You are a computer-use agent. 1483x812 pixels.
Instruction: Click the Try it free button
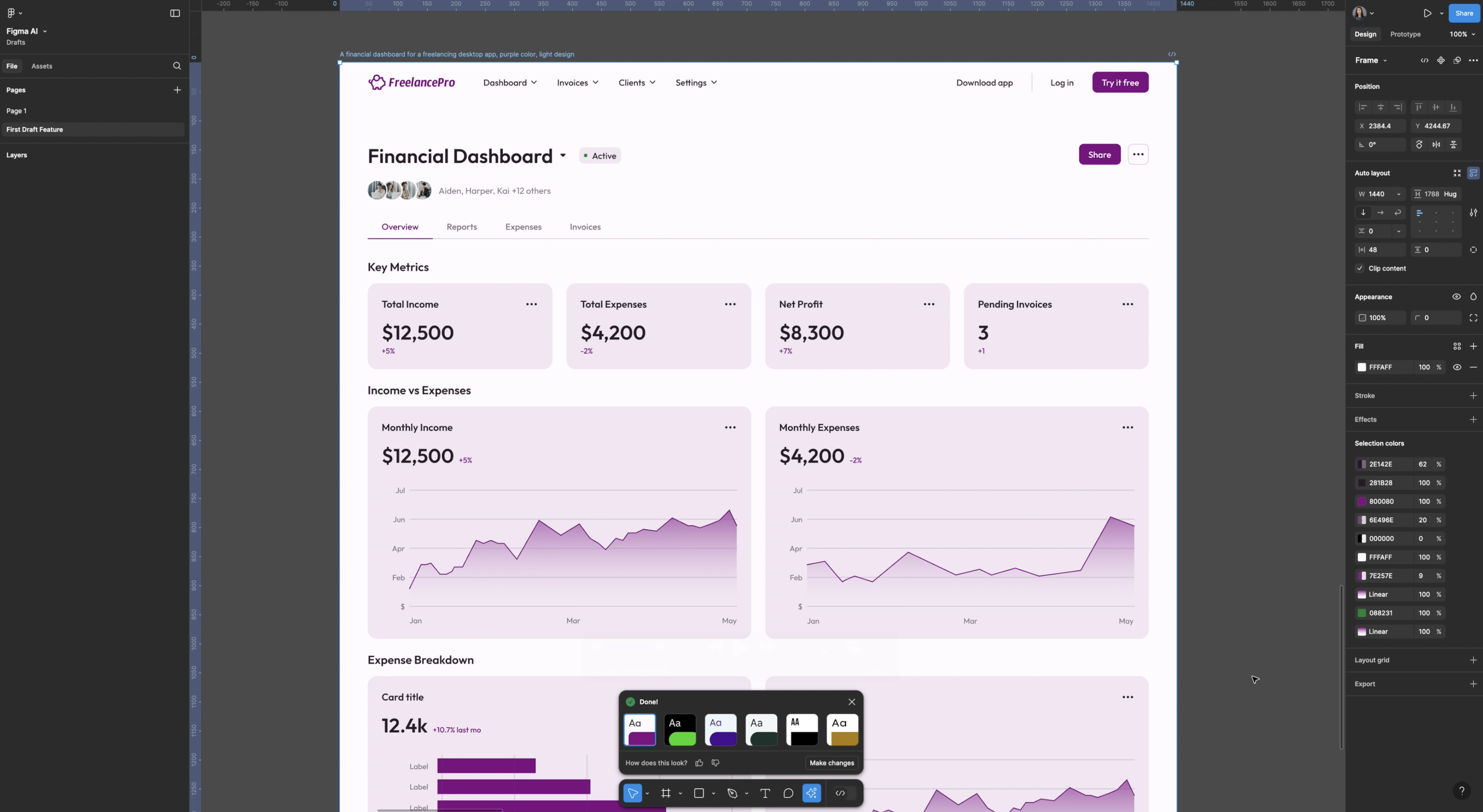click(x=1119, y=82)
